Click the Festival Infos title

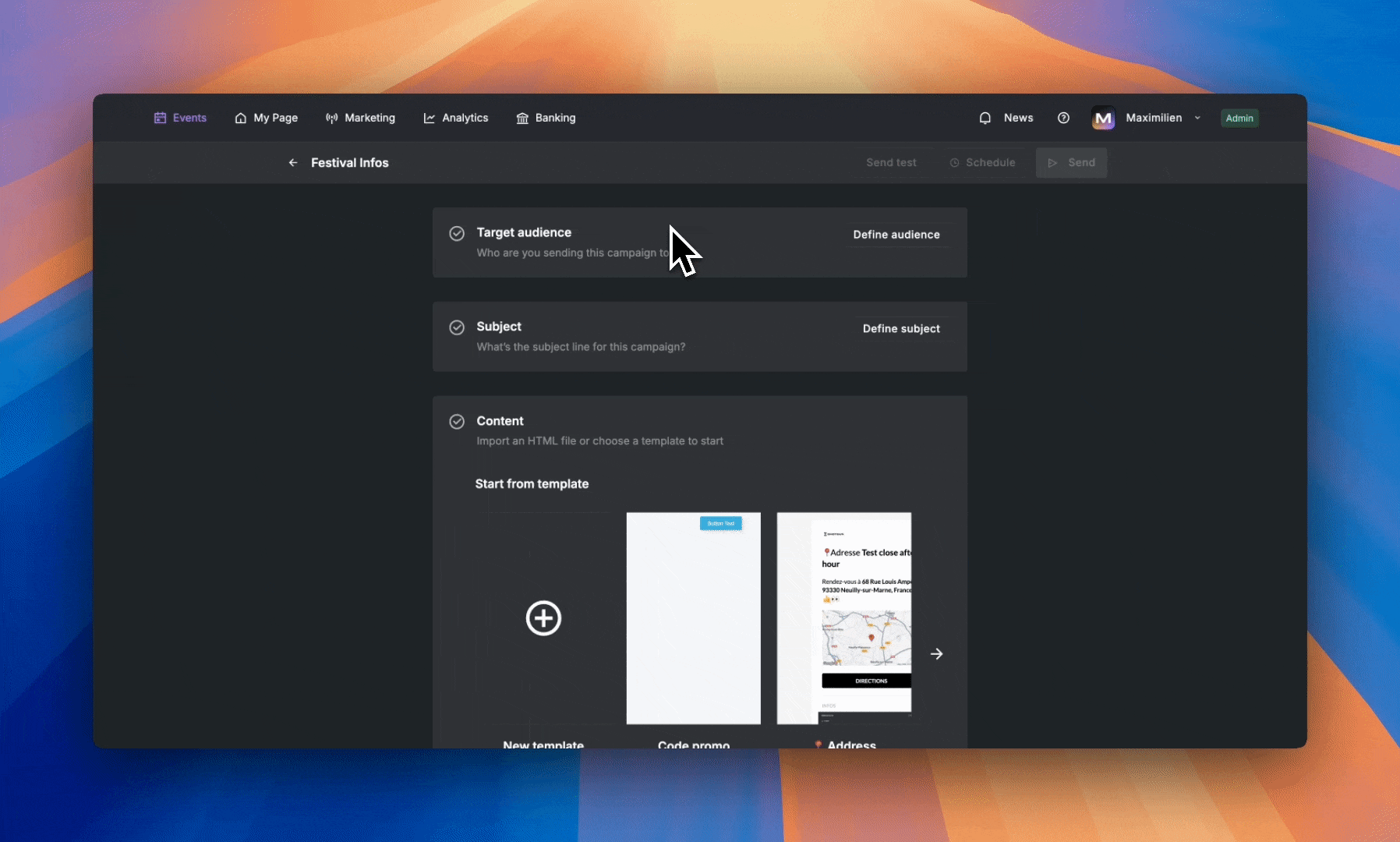(349, 162)
